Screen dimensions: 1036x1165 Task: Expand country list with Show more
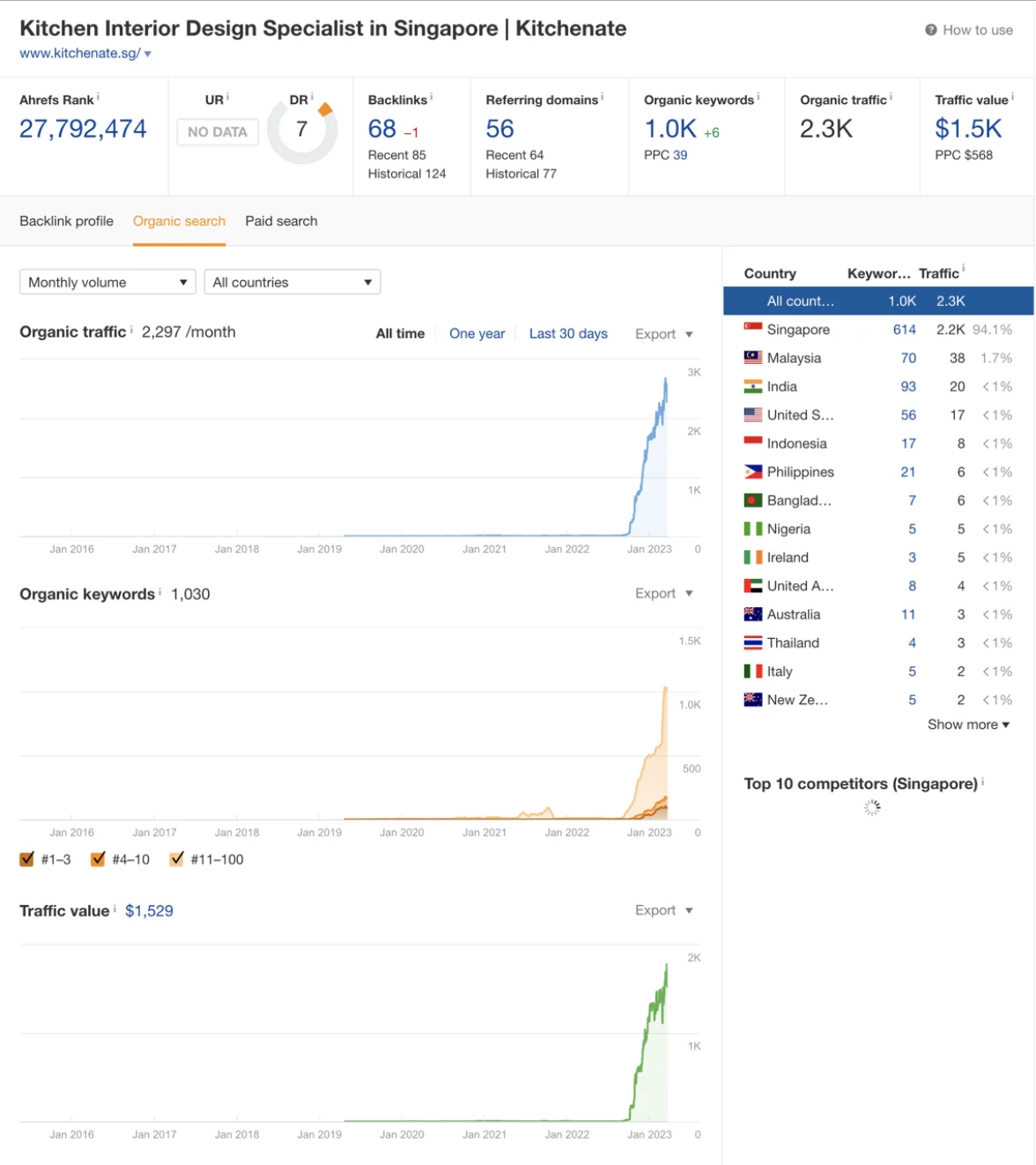coord(967,724)
